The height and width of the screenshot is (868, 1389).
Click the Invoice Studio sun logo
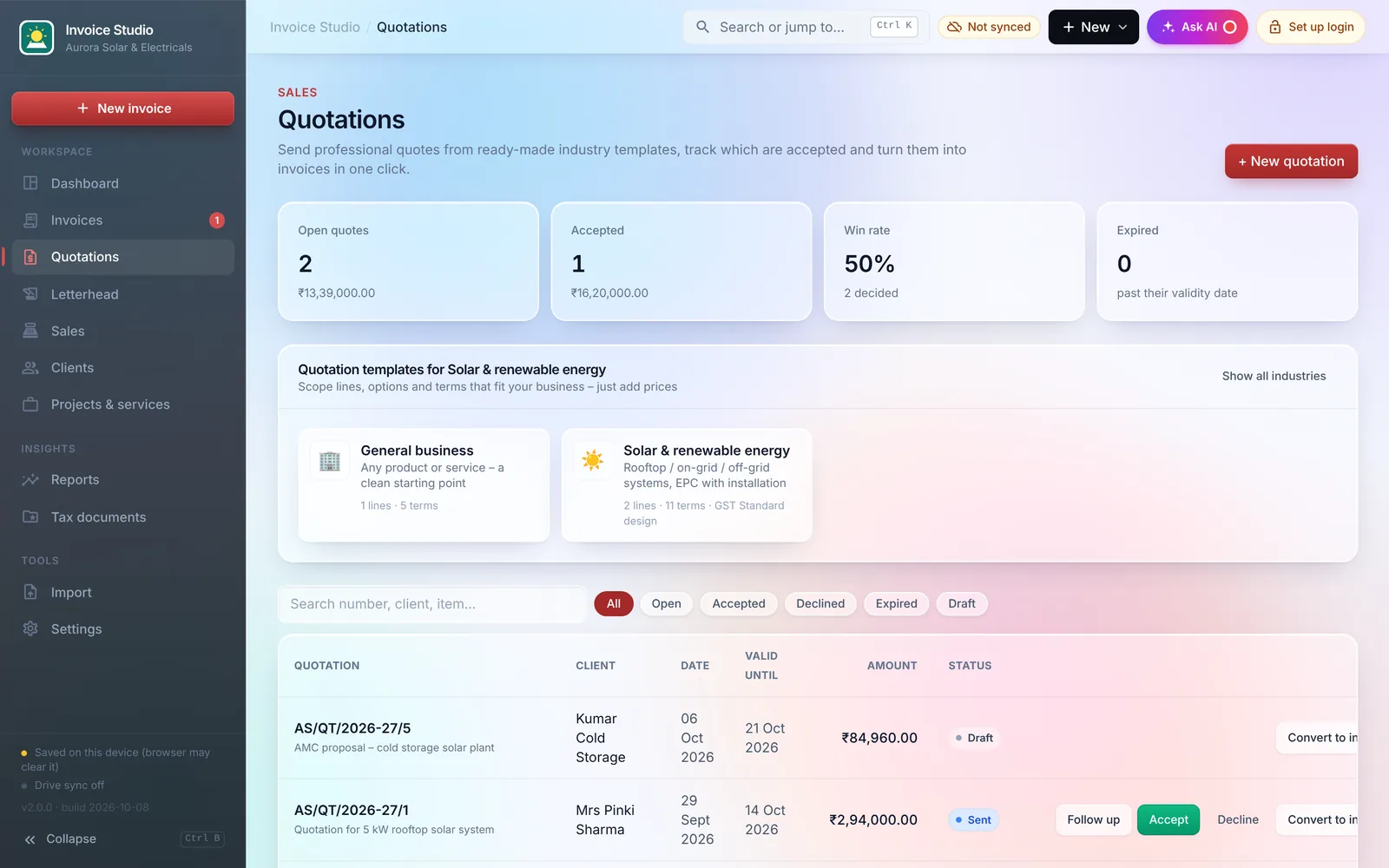pyautogui.click(x=36, y=37)
